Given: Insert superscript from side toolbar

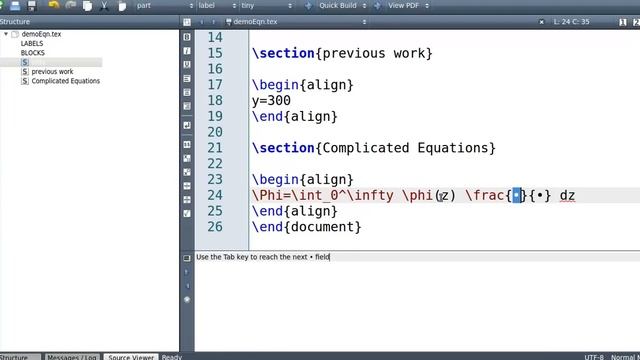Looking at the screenshot, I should click(x=187, y=172).
